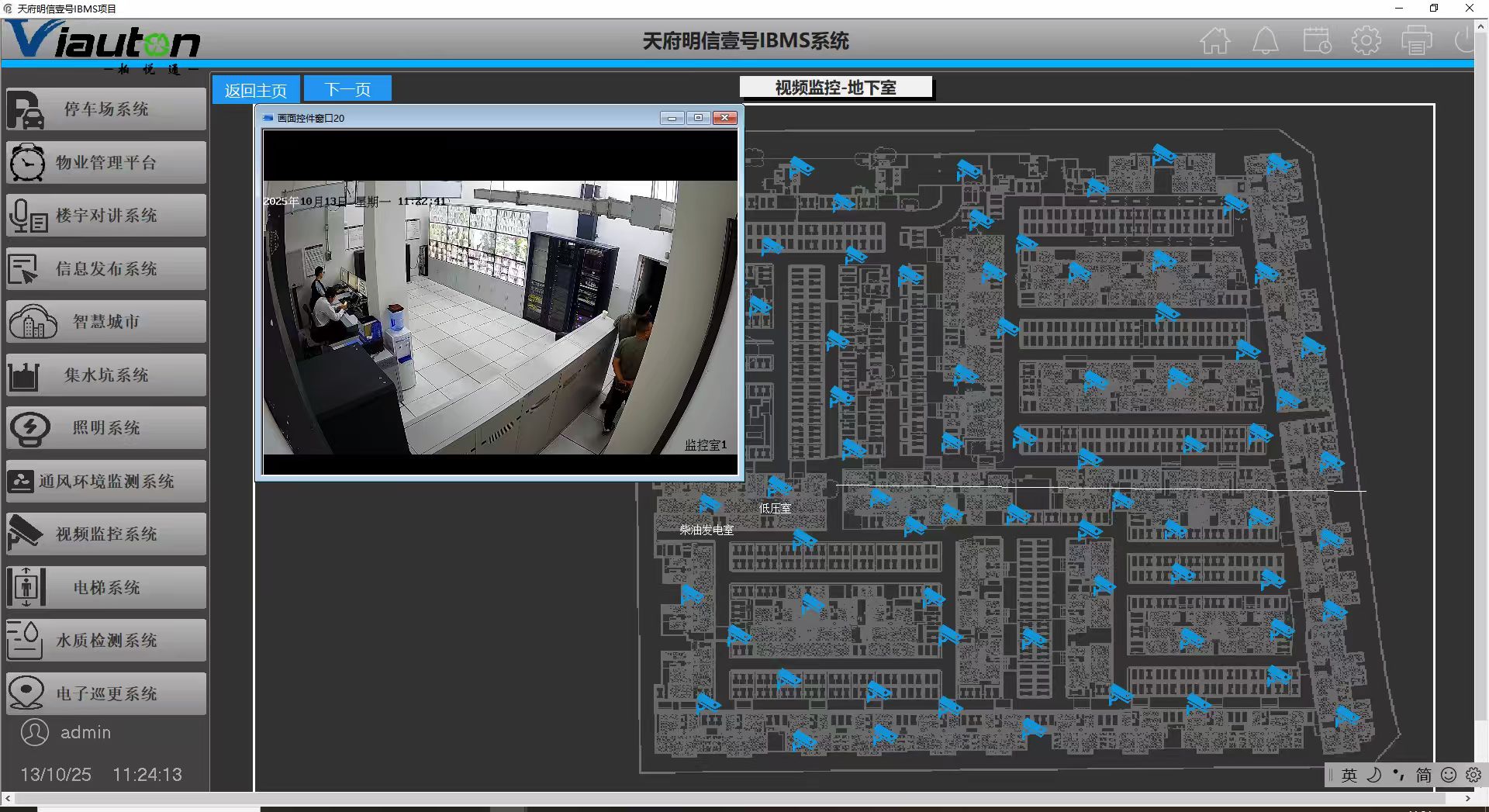Select the 照明系统 lighting module
This screenshot has width=1489, height=812.
[106, 428]
